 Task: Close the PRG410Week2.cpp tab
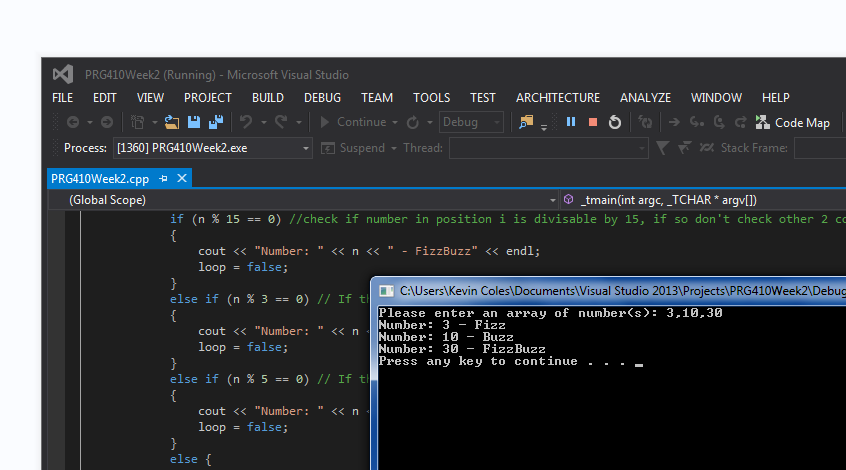coord(182,178)
